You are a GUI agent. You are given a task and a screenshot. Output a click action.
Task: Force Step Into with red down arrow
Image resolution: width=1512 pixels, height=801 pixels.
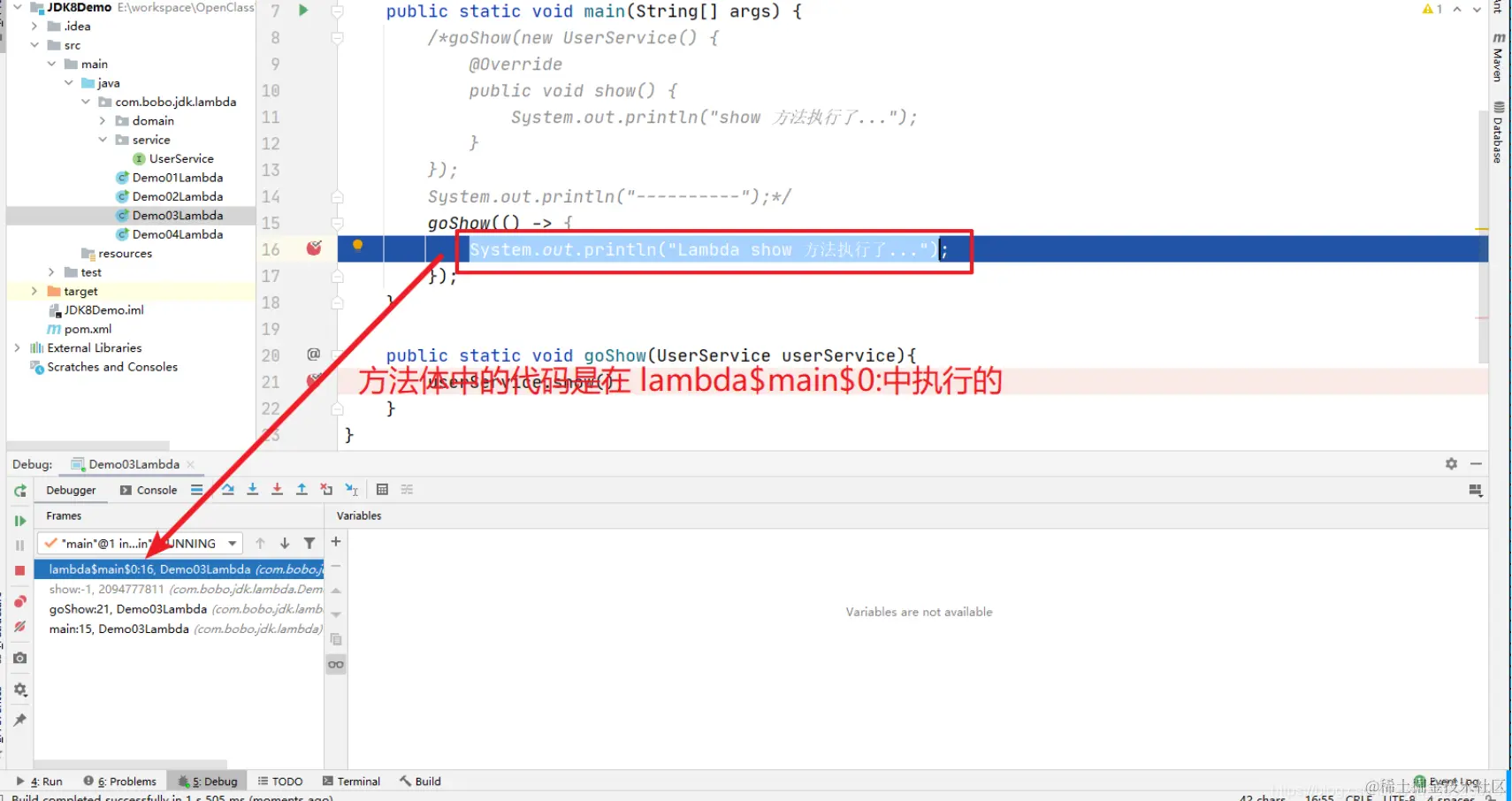(x=277, y=490)
